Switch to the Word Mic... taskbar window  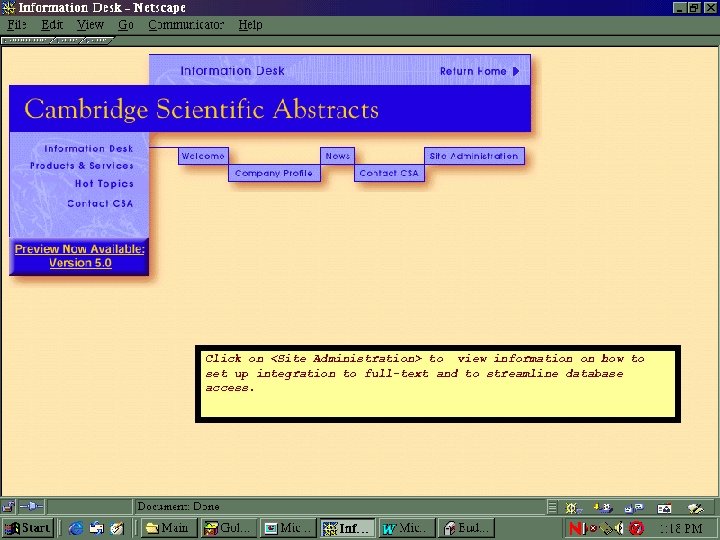408,528
